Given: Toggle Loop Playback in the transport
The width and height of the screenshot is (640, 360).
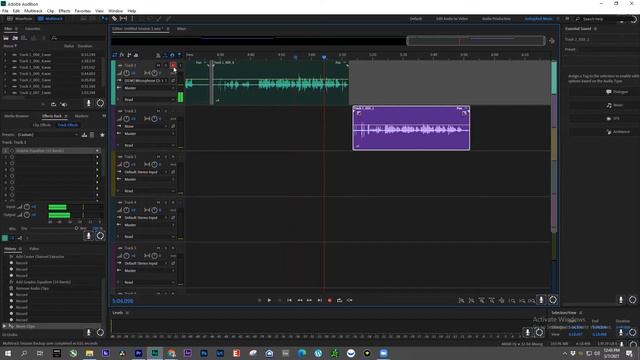Looking at the screenshot, I should coord(340,300).
